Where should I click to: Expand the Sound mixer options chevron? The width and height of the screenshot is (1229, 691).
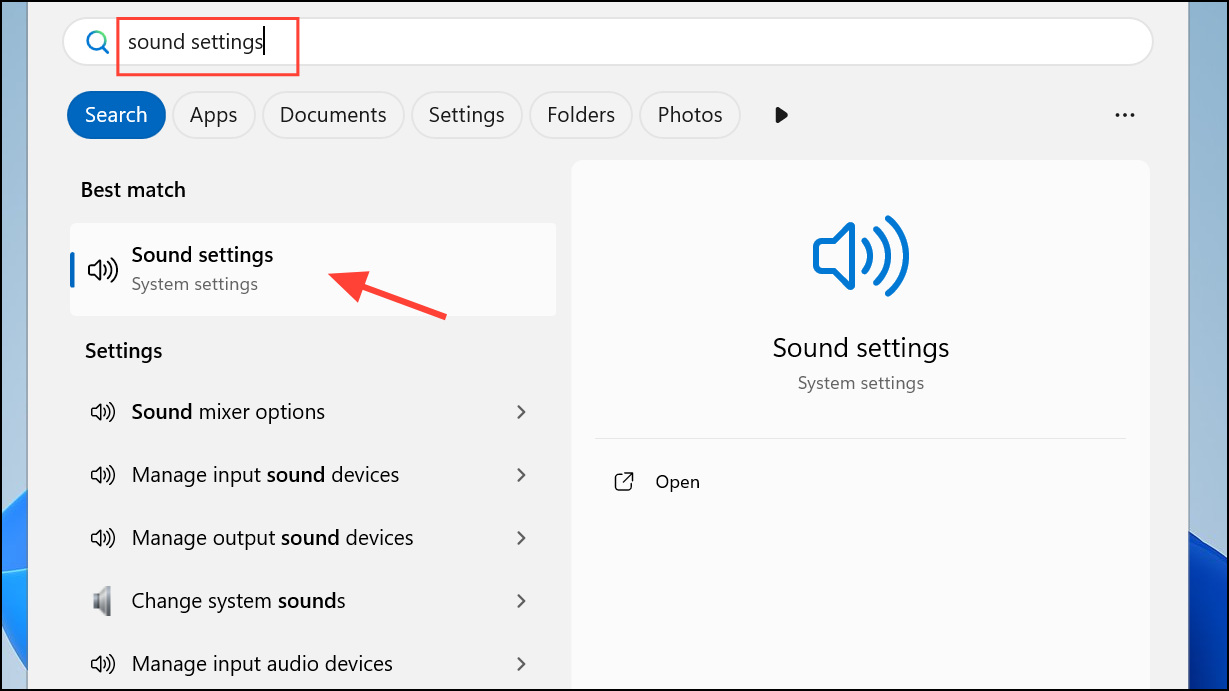coord(521,411)
